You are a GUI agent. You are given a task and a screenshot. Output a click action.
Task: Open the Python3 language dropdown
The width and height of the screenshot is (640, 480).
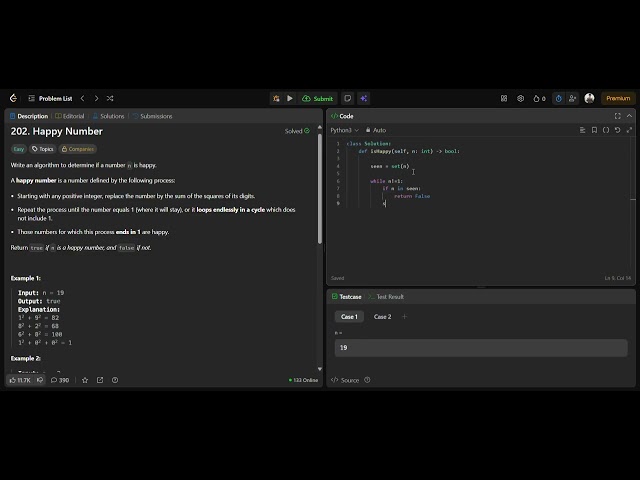344,130
